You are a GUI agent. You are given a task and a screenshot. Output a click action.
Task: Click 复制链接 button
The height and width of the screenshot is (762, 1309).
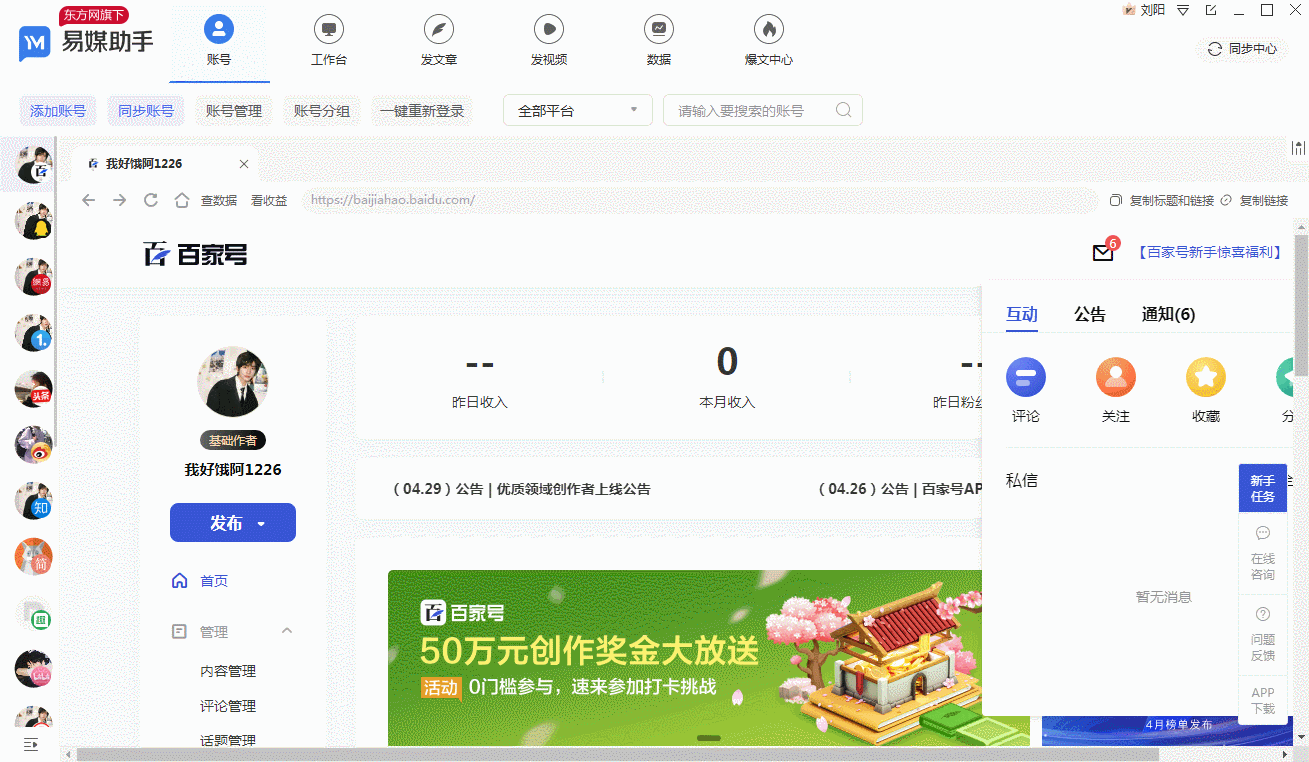[x=1254, y=200]
